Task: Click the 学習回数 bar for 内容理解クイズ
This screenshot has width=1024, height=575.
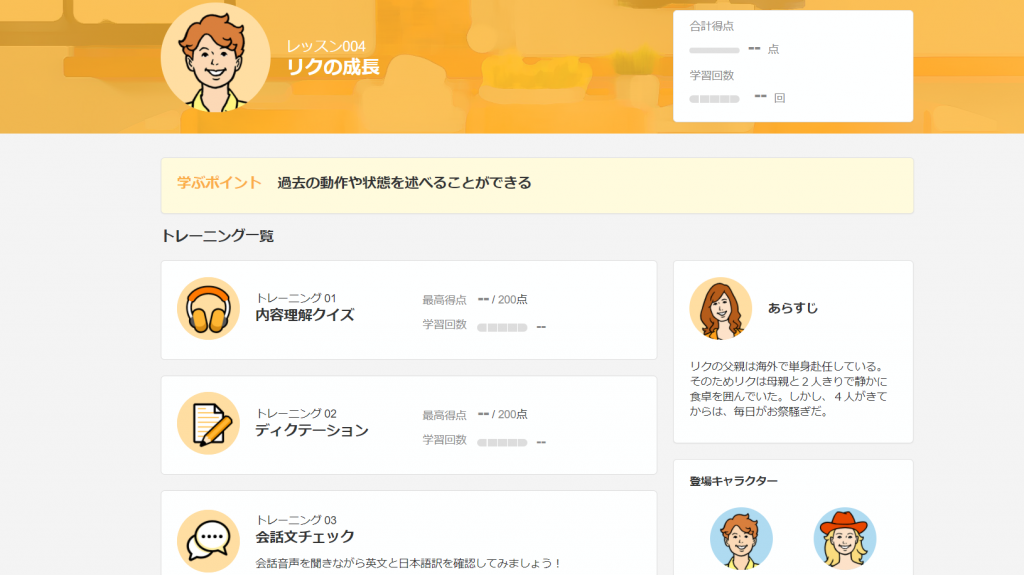Action: (502, 327)
